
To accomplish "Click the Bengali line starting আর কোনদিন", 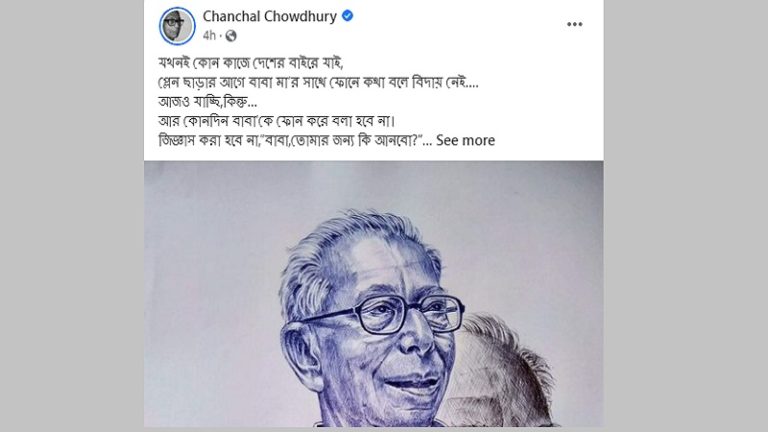I will click(276, 120).
